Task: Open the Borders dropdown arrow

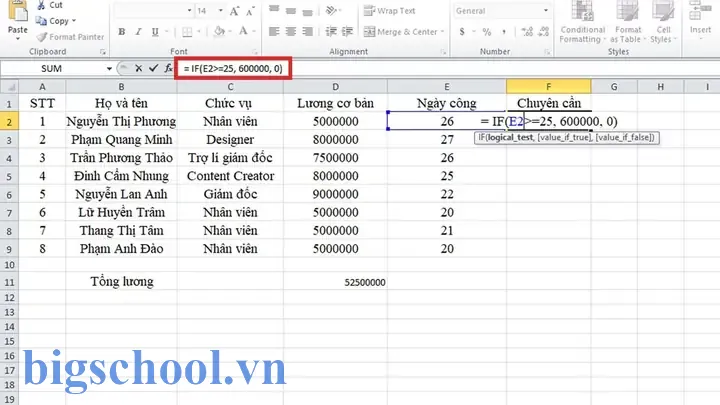Action: point(199,32)
